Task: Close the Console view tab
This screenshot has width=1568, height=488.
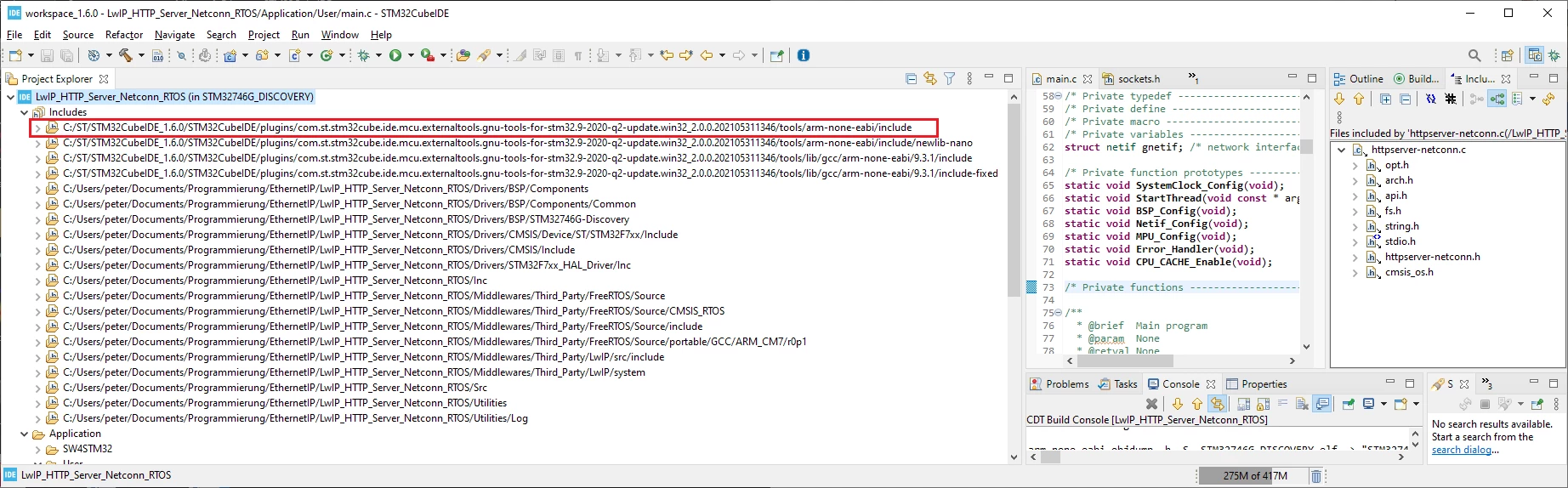Action: tap(1211, 384)
